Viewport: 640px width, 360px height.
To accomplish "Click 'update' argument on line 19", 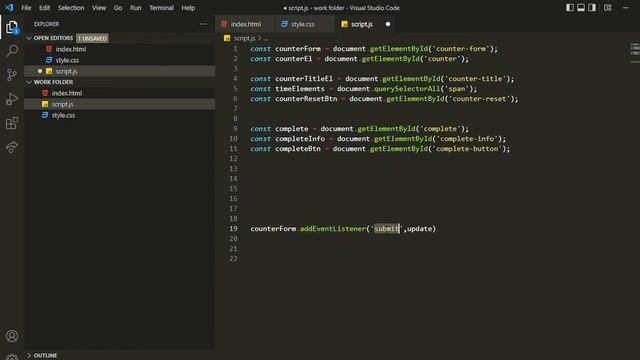I will [420, 229].
